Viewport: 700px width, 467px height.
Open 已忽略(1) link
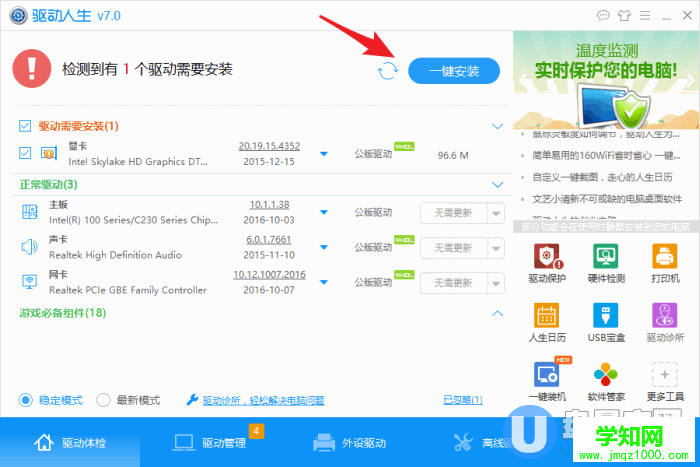(x=463, y=400)
